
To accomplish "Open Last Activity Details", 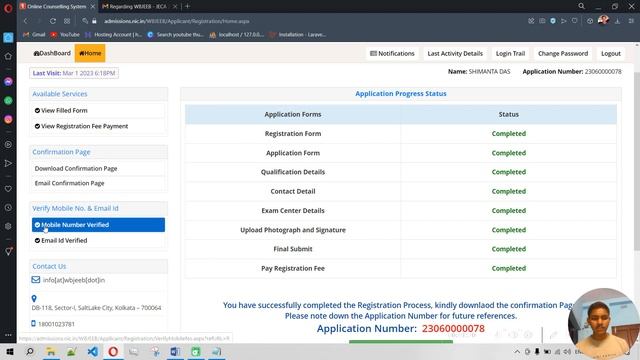I will pos(455,53).
